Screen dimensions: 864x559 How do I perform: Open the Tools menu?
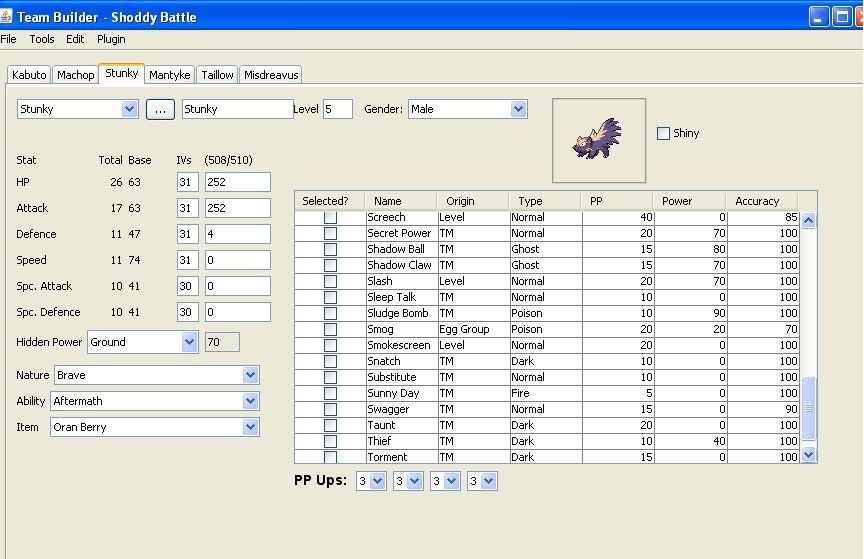(42, 39)
